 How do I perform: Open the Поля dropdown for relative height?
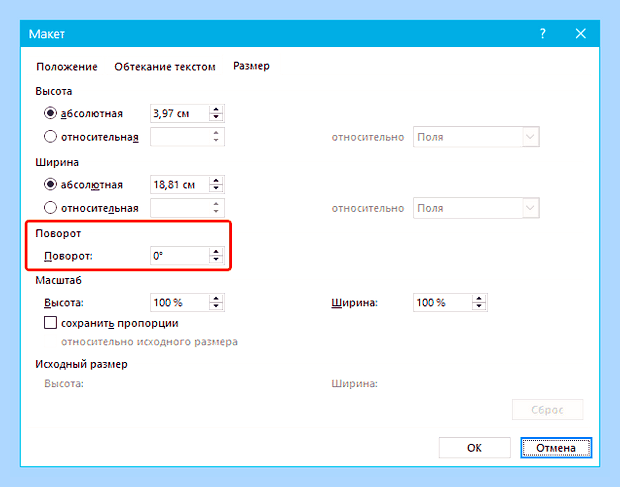[476, 137]
